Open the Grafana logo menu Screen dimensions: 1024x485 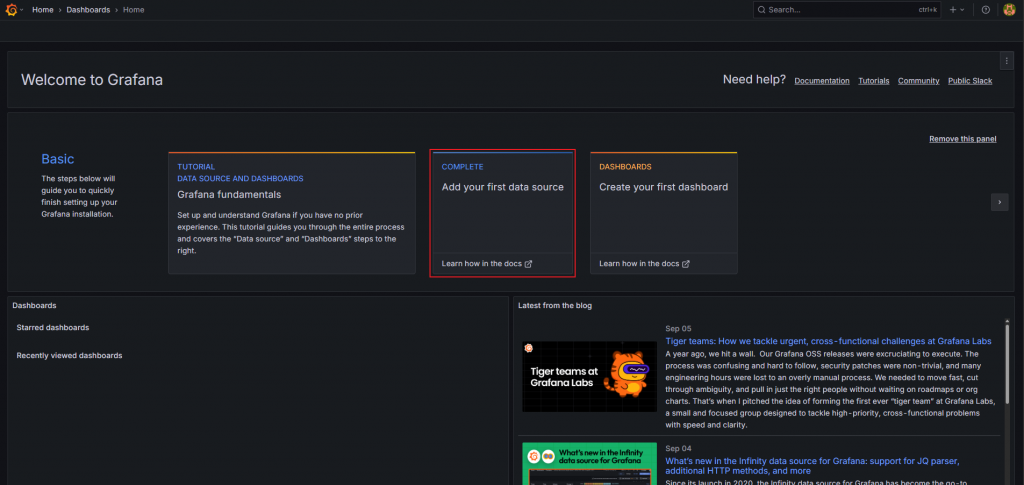(11, 10)
